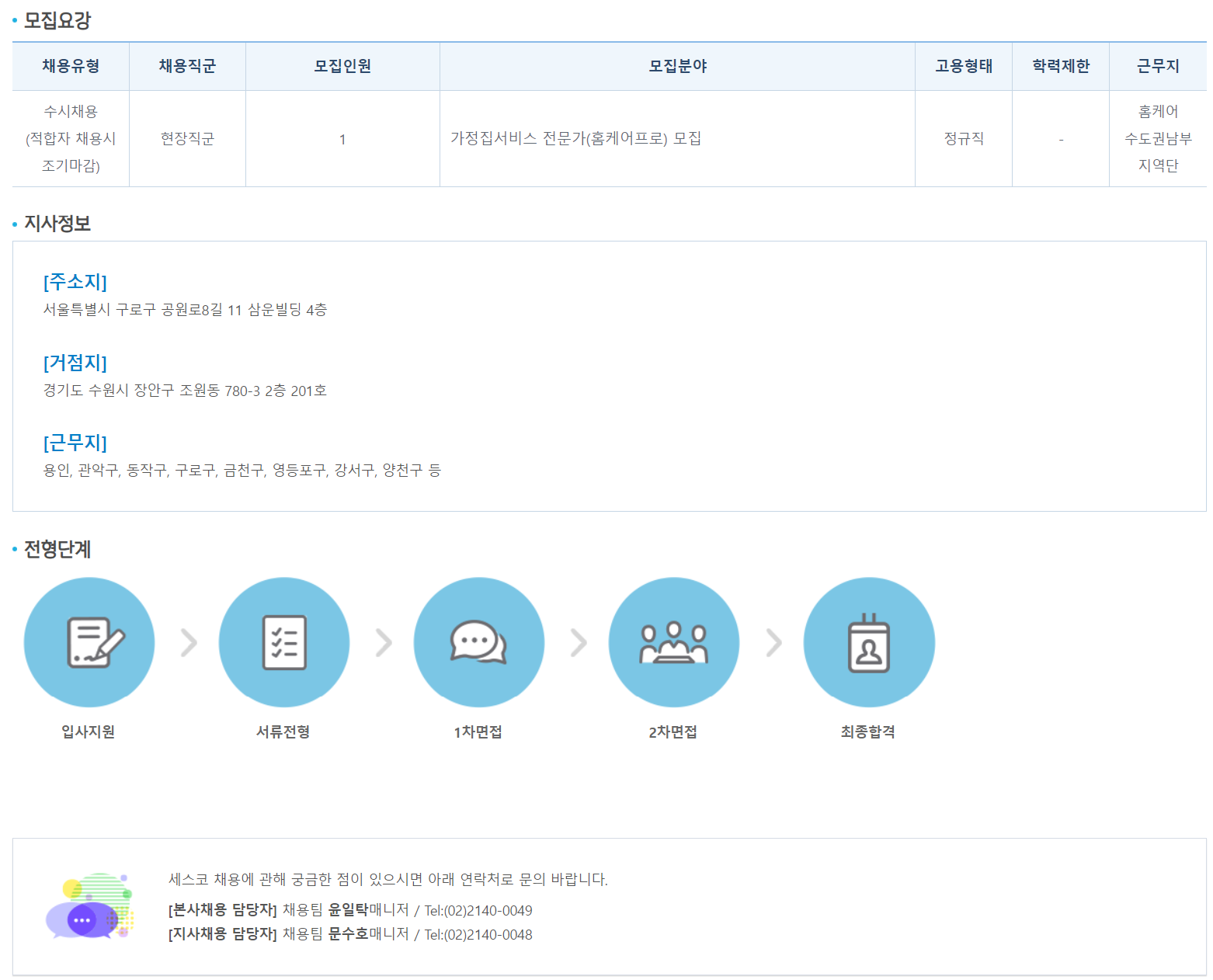Click the colorful chat bubbles contact illustration
Image resolution: width=1213 pixels, height=980 pixels.
click(x=89, y=905)
